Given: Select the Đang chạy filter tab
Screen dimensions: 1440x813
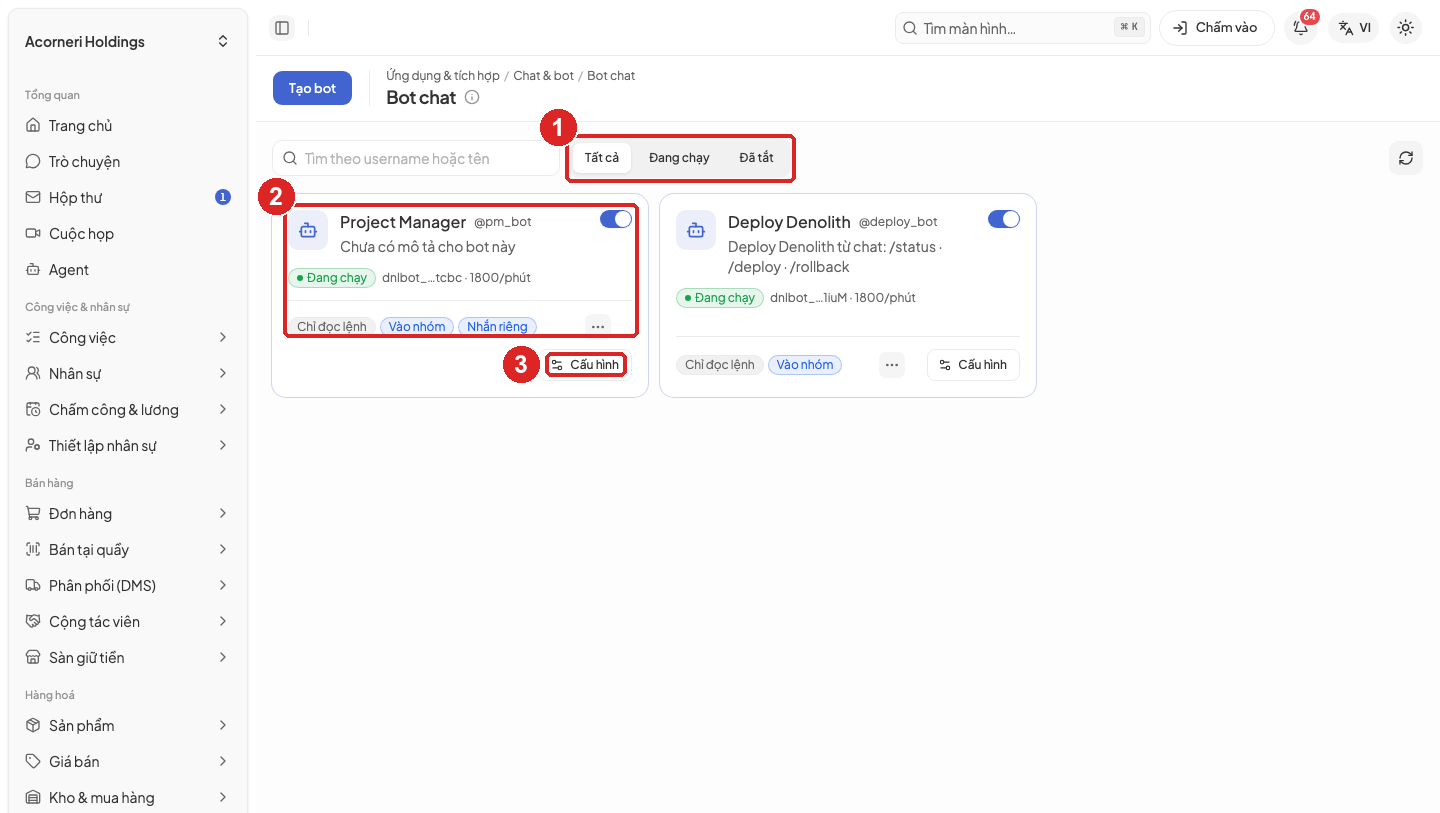Looking at the screenshot, I should 679,158.
